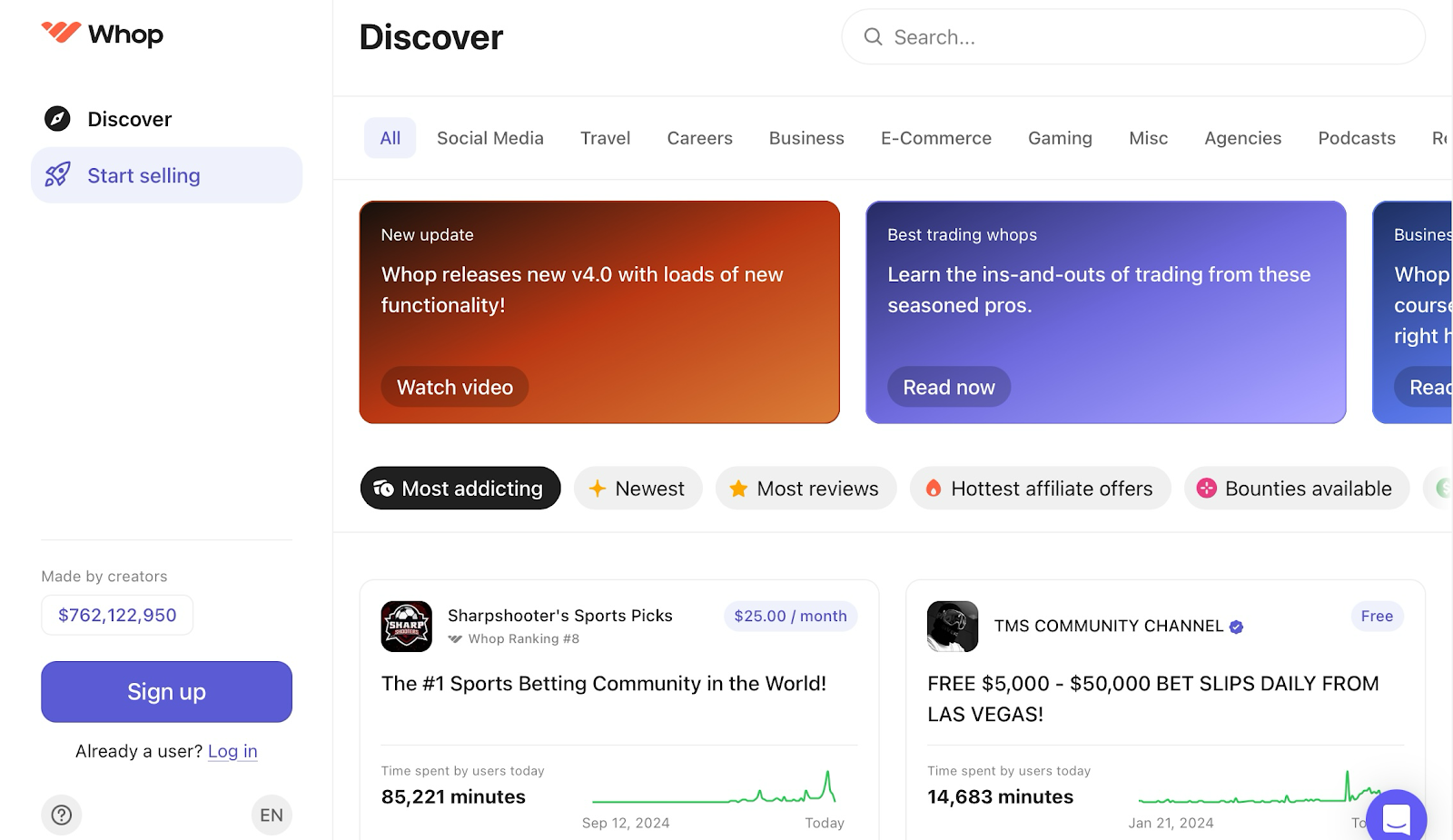Open the help question mark icon

[x=61, y=815]
